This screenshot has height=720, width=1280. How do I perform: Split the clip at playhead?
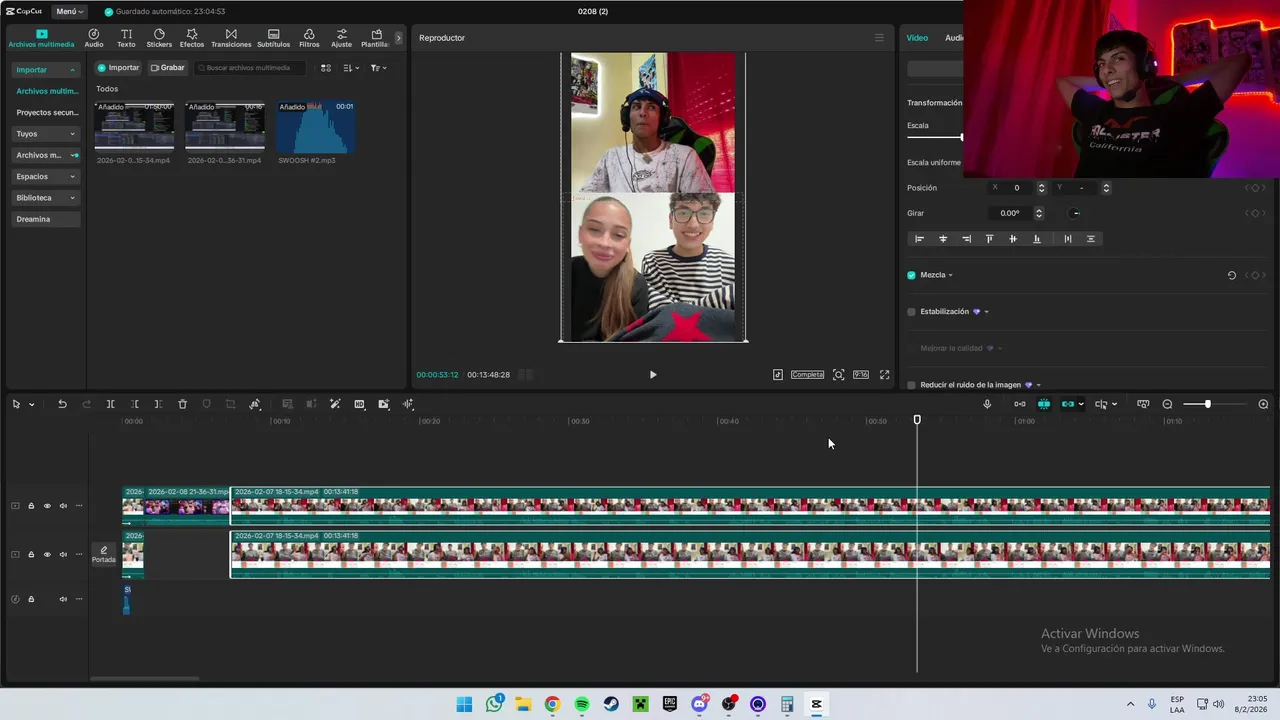pos(110,404)
